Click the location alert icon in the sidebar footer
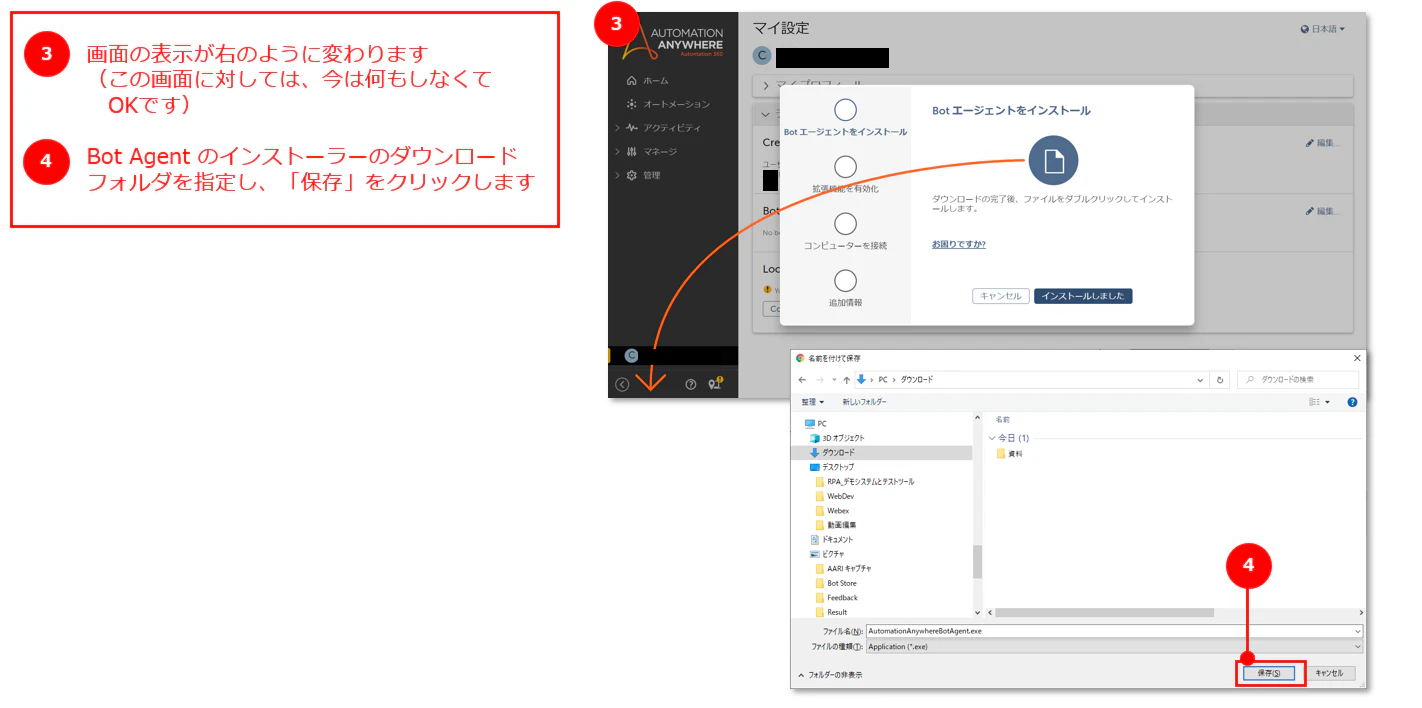Screen dimensions: 1422x708 pos(715,383)
